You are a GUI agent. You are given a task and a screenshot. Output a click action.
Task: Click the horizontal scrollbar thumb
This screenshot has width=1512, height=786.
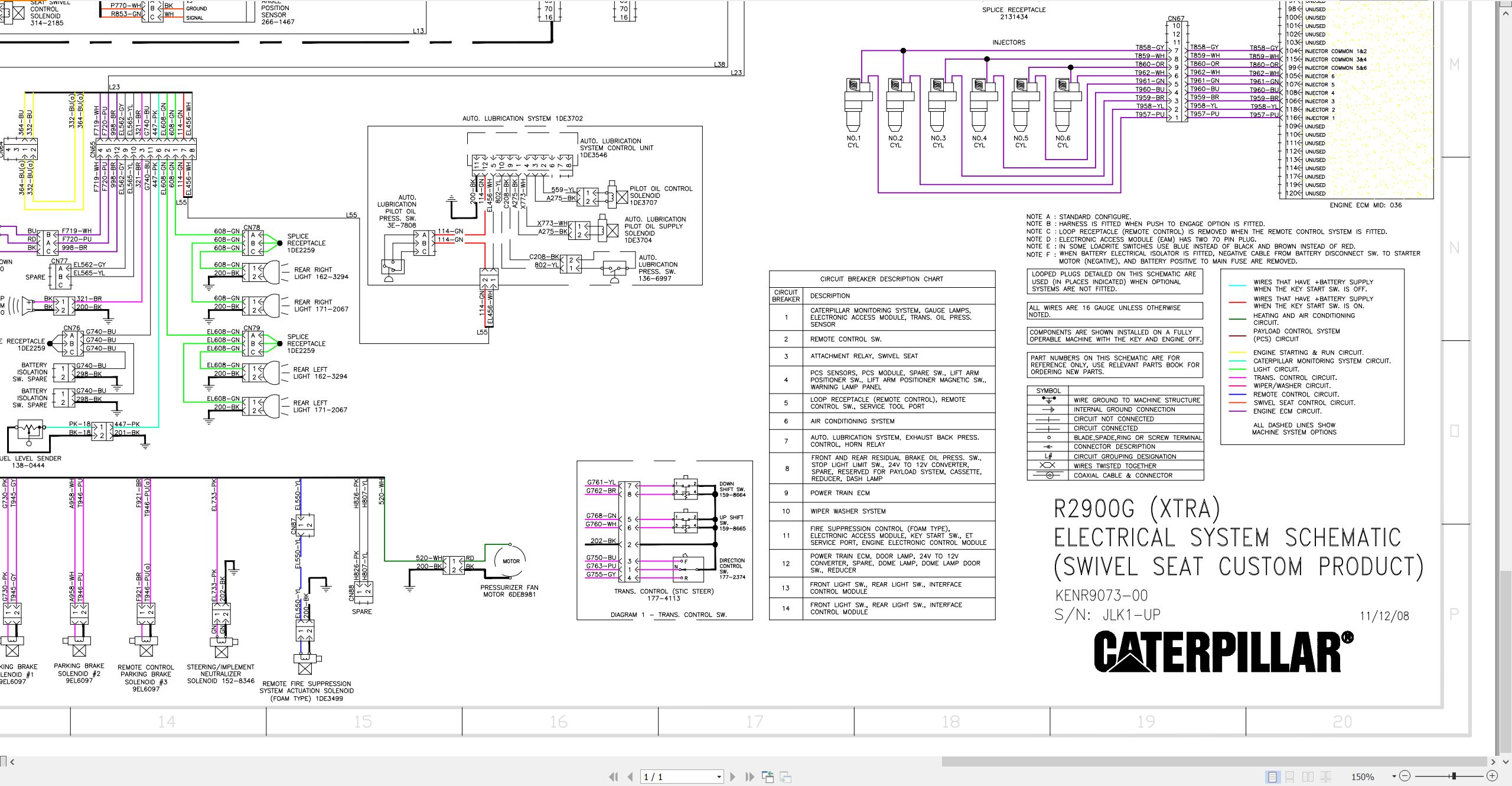point(1214,762)
